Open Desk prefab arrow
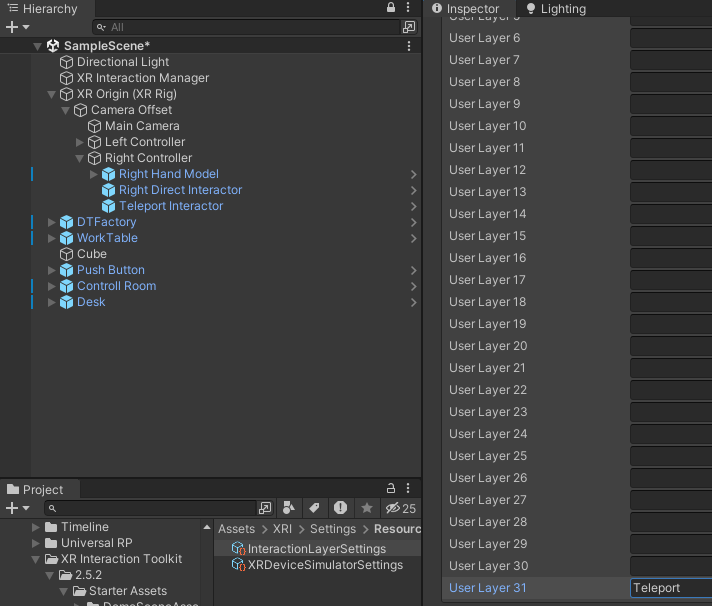 [x=413, y=302]
